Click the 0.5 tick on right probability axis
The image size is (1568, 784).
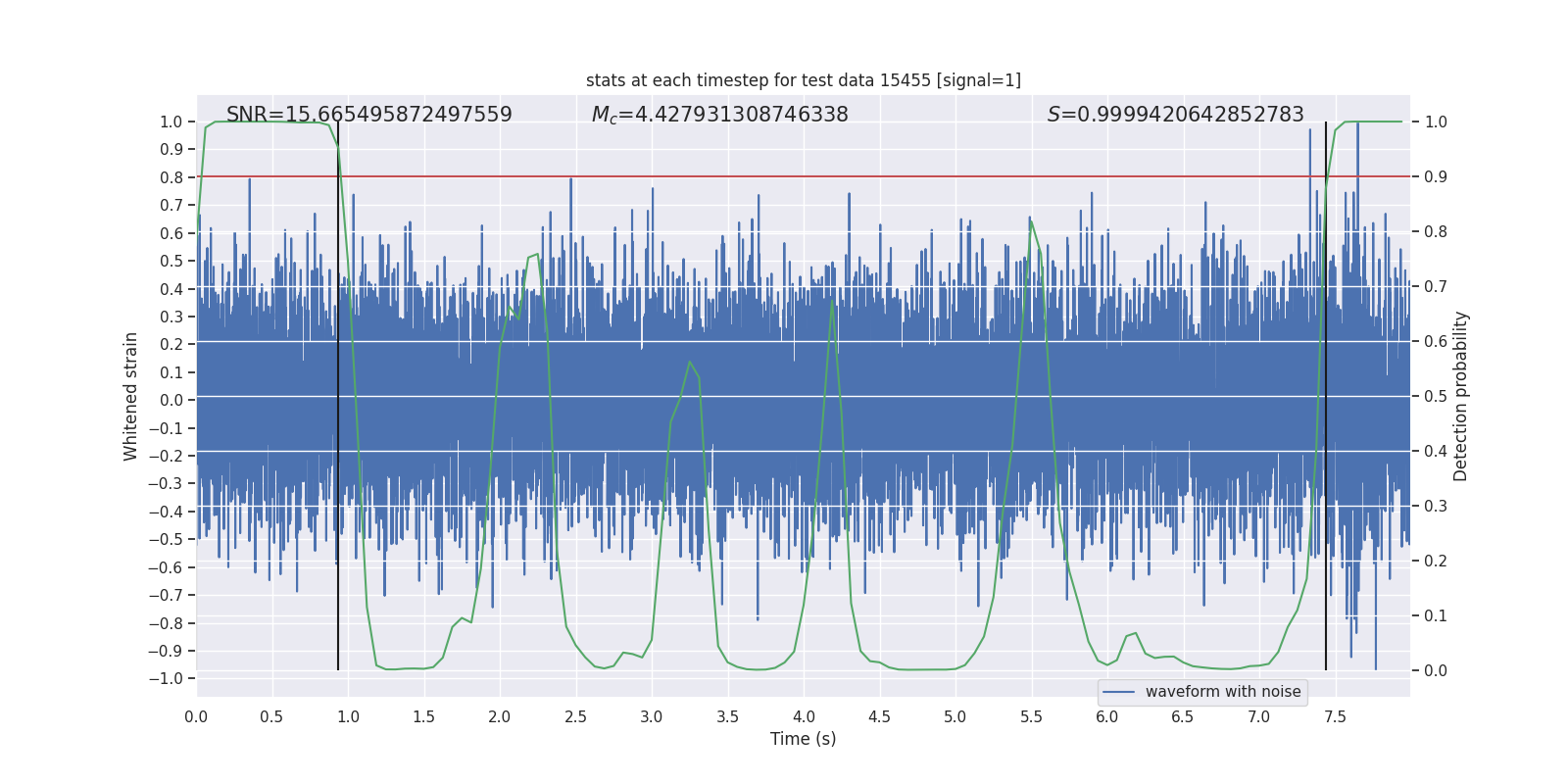pyautogui.click(x=1436, y=397)
